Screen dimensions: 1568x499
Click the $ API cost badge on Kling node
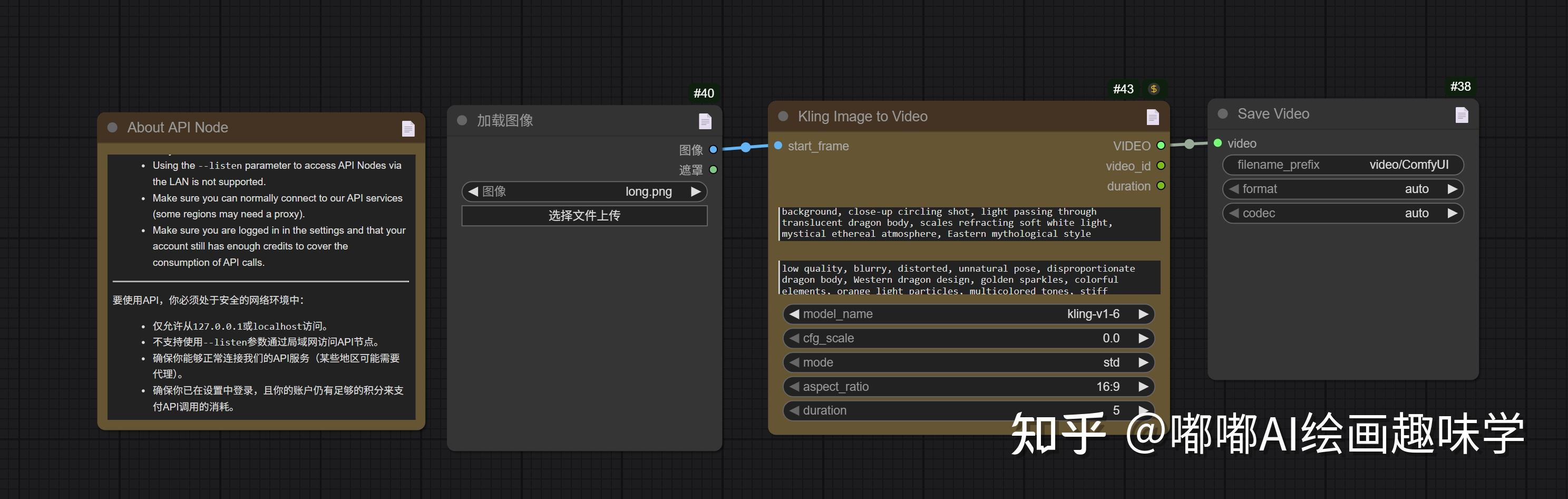(1154, 88)
